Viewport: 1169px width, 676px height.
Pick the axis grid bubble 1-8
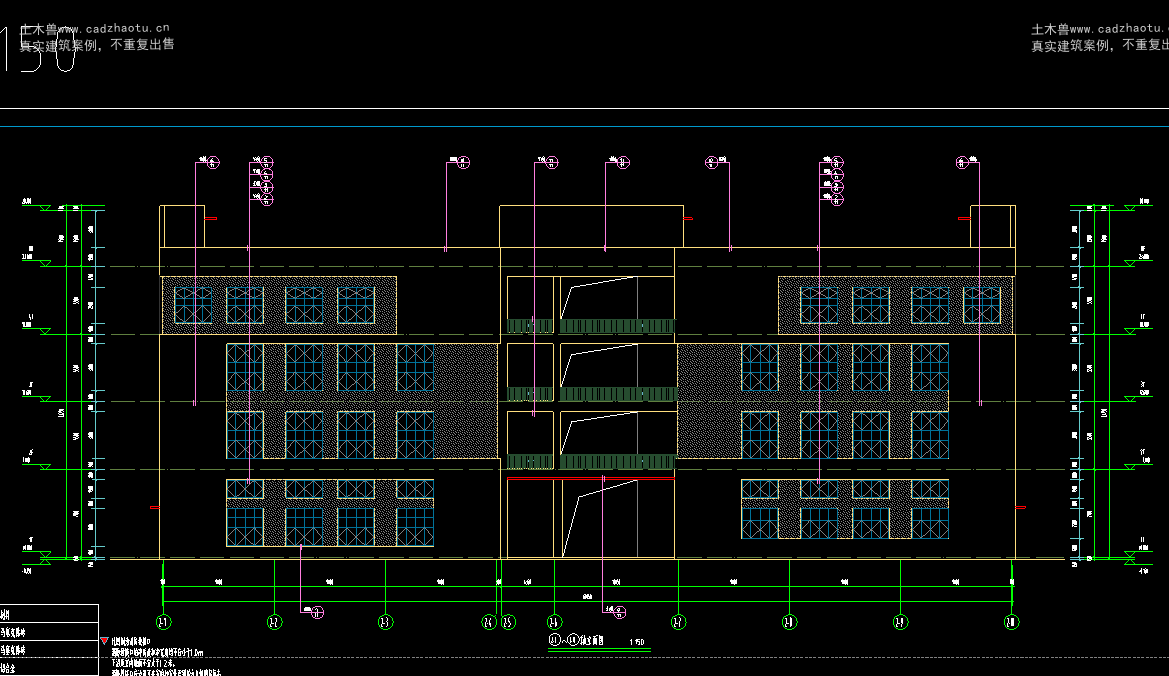(790, 622)
